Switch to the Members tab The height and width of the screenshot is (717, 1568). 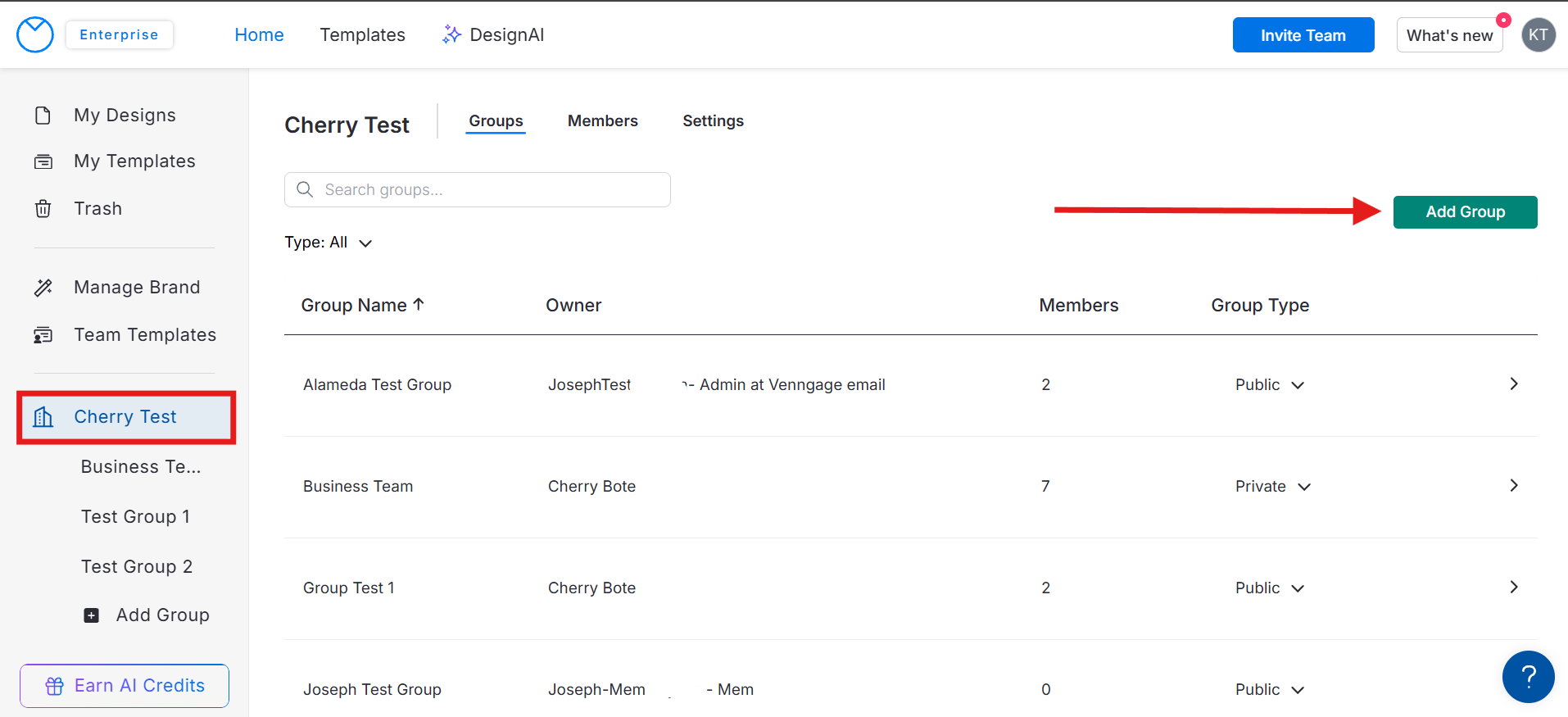(x=603, y=121)
